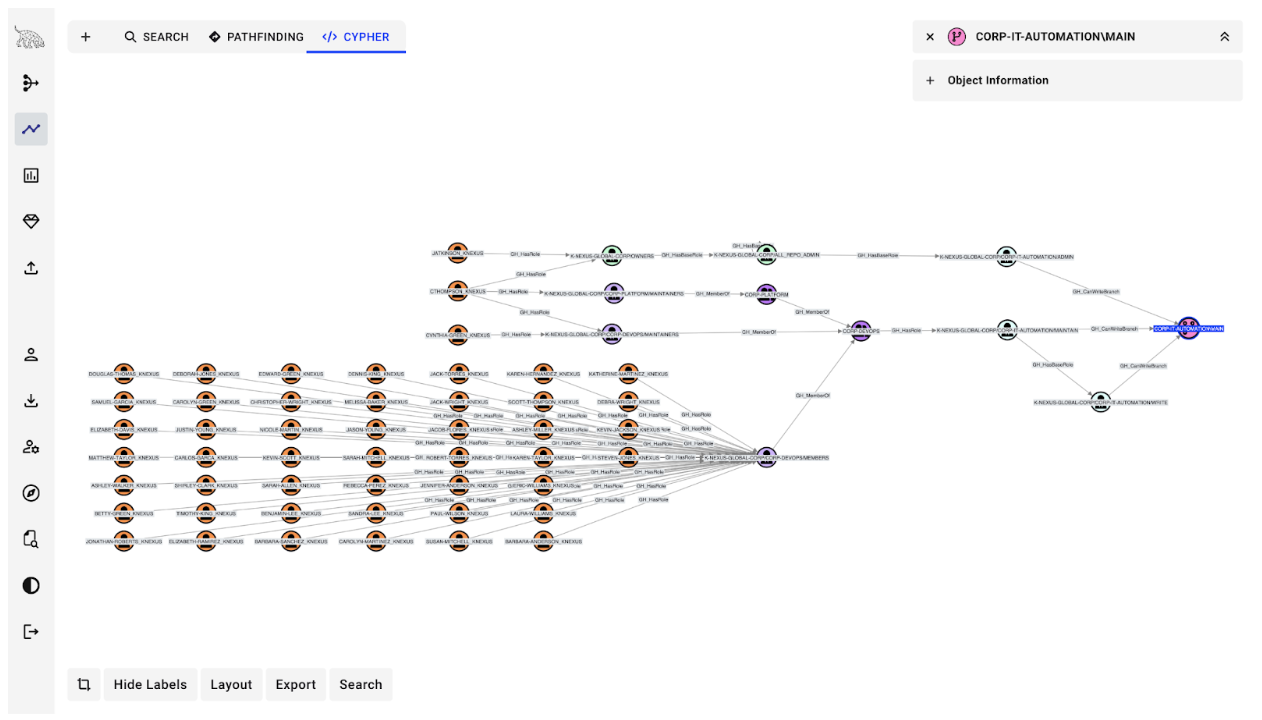Click the compass API explorer icon

point(31,493)
